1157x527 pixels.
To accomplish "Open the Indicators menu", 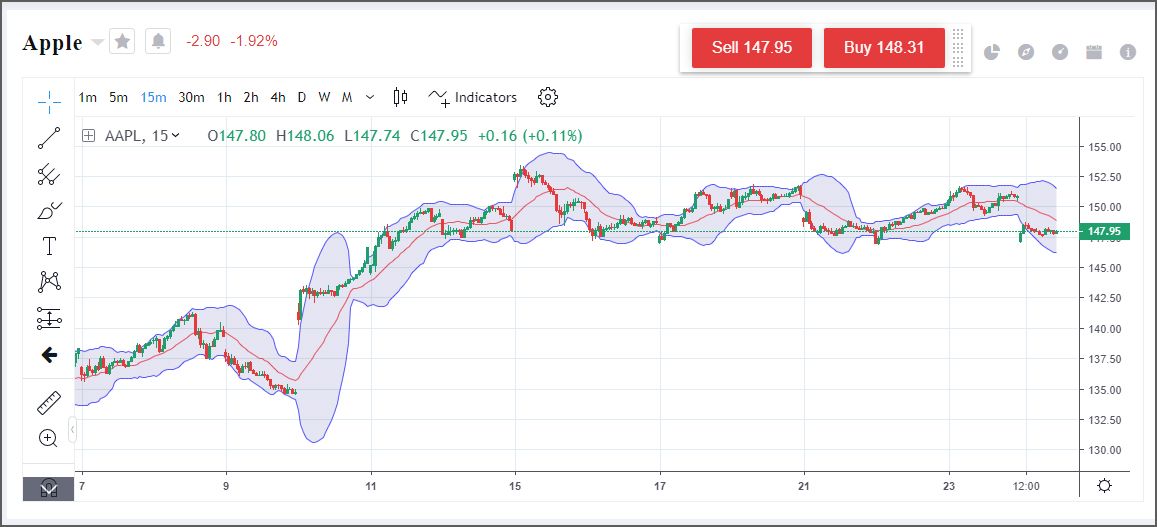I will [473, 97].
